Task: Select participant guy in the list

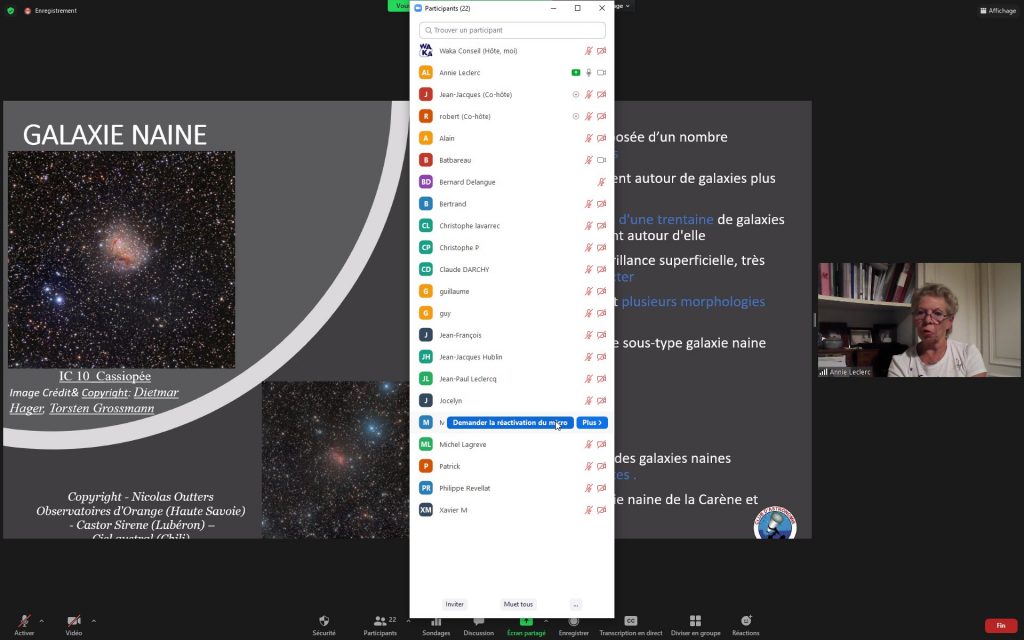Action: pos(512,313)
